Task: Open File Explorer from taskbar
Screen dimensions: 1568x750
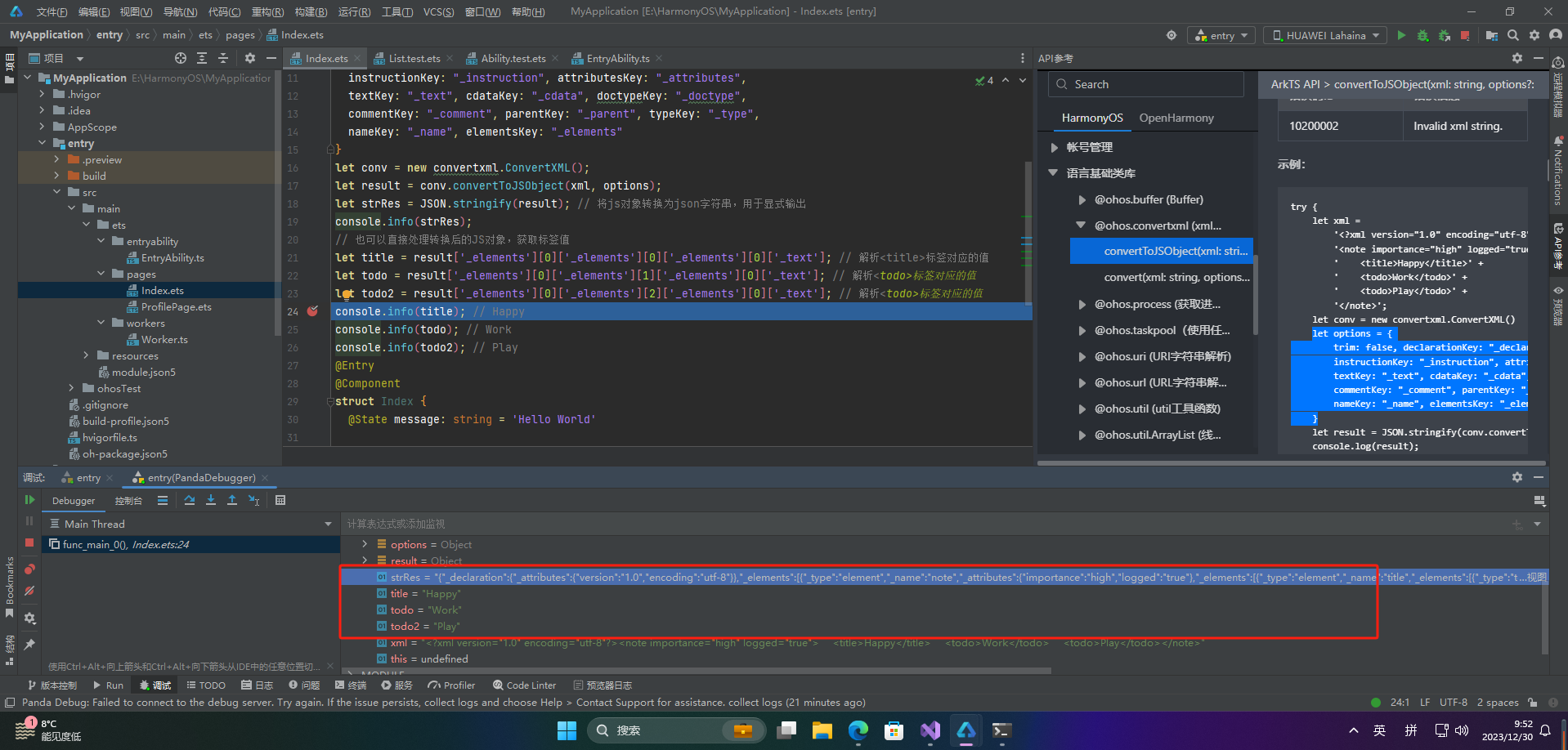Action: click(x=822, y=730)
